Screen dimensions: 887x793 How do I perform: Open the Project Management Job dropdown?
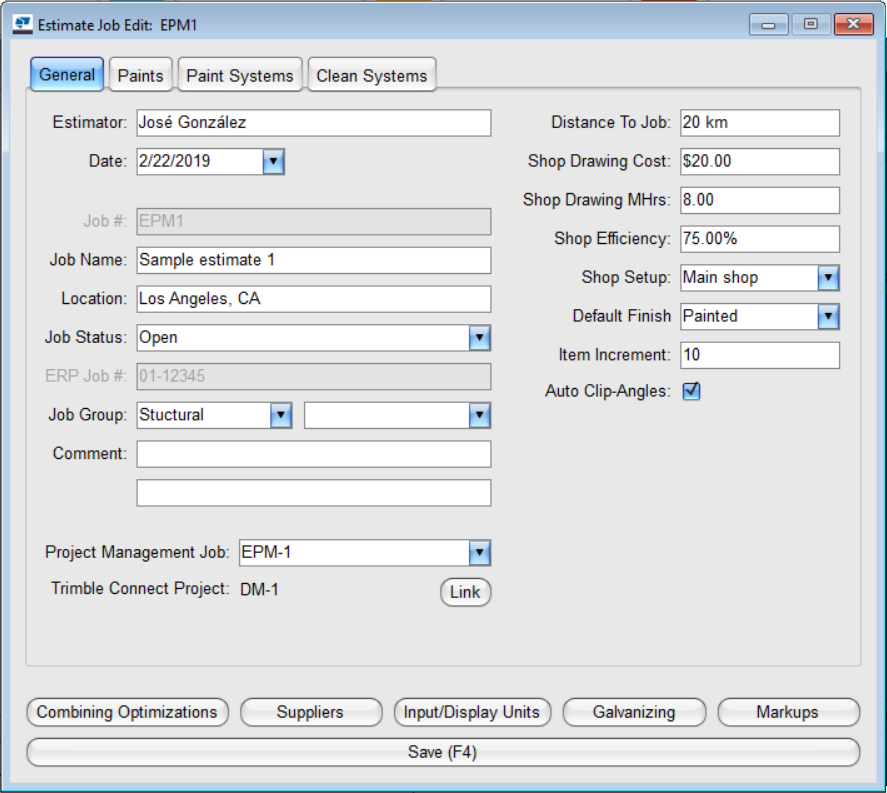click(480, 553)
